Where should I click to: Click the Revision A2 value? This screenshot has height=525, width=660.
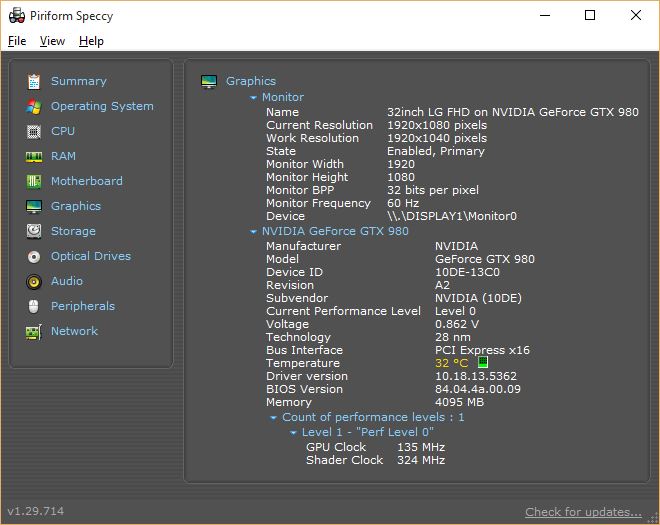coord(442,285)
